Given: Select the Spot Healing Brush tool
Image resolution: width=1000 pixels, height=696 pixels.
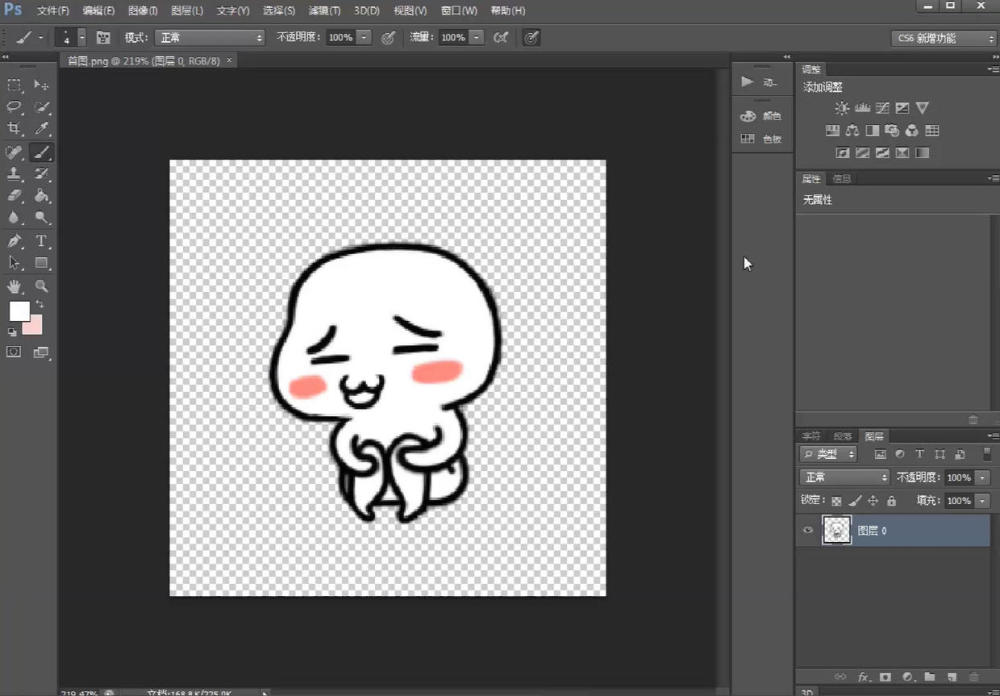Looking at the screenshot, I should [x=14, y=152].
